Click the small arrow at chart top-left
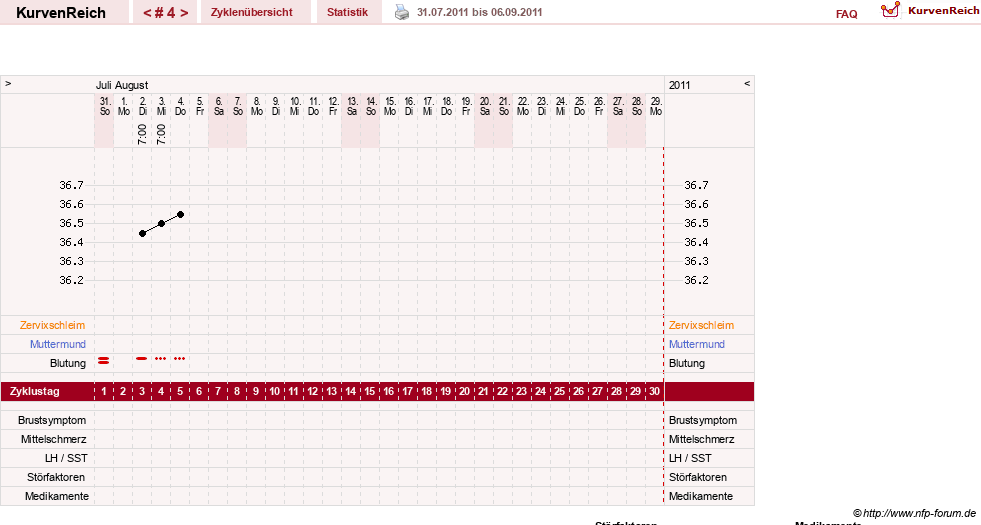This screenshot has width=981, height=525. click(x=8, y=83)
